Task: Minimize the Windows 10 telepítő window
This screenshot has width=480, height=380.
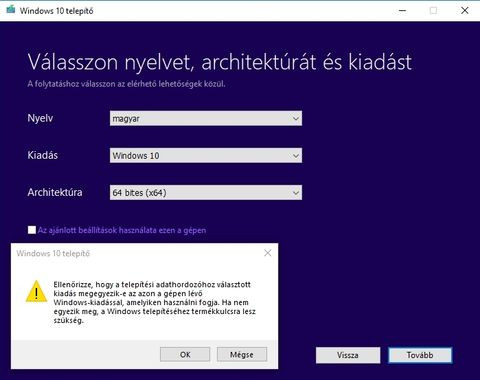Action: click(x=402, y=11)
